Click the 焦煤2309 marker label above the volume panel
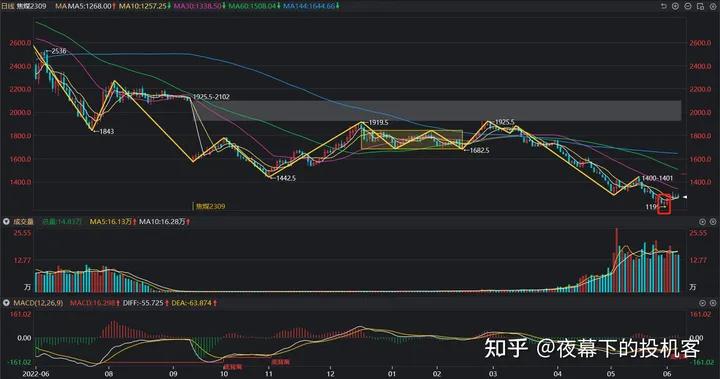The image size is (720, 379). coord(210,206)
